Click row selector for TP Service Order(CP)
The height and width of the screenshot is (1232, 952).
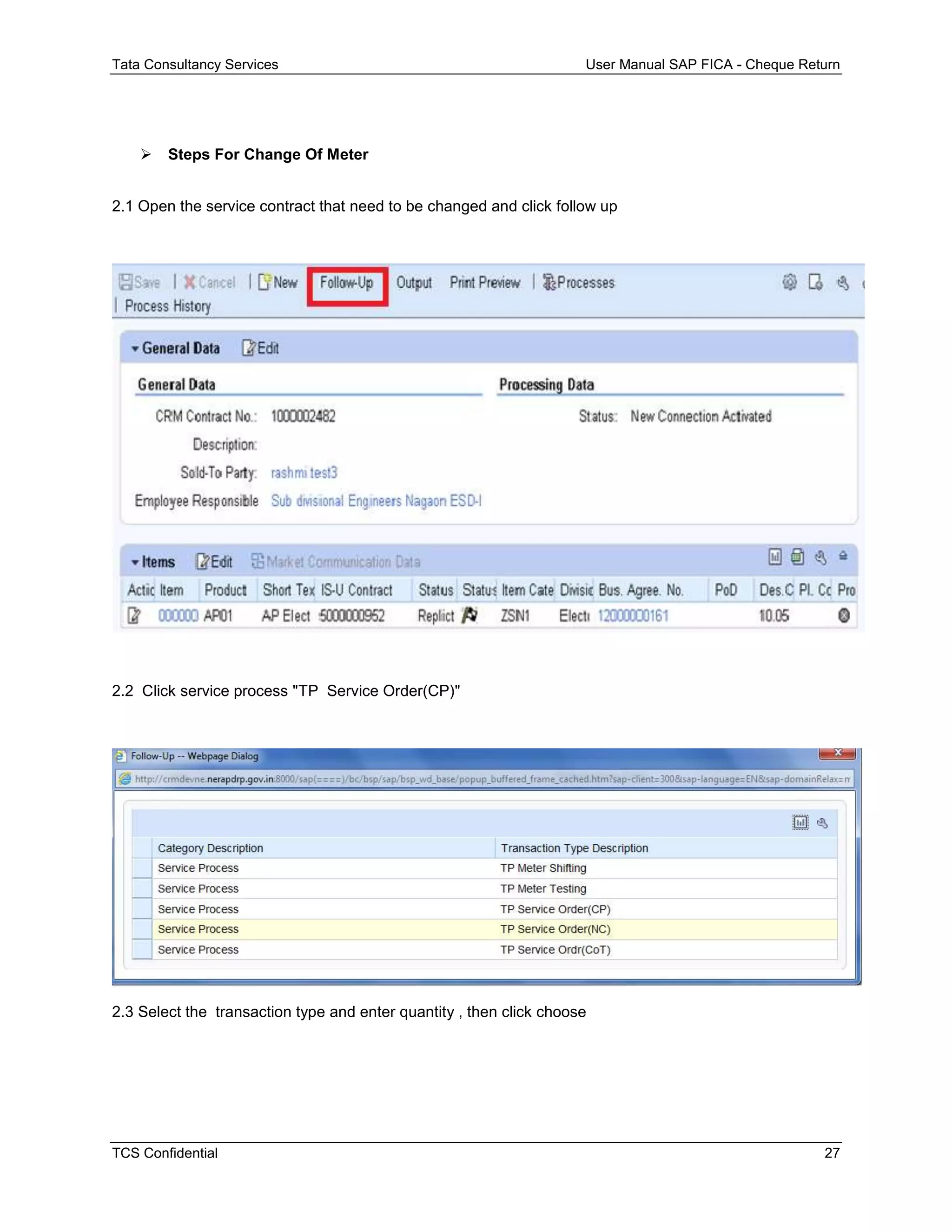tap(142, 909)
